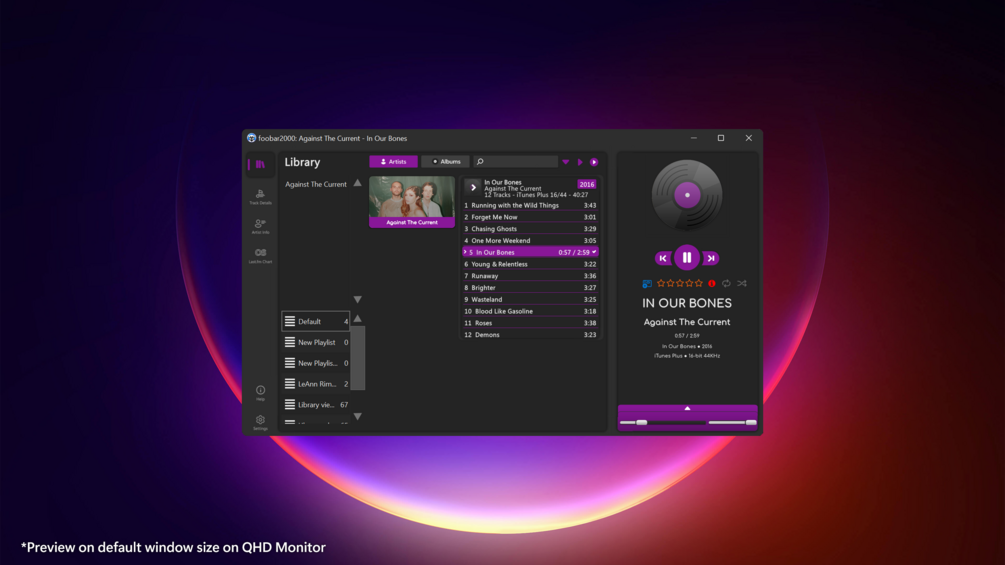Select the playing In Our Bones row
This screenshot has height=565, width=1005.
[530, 252]
